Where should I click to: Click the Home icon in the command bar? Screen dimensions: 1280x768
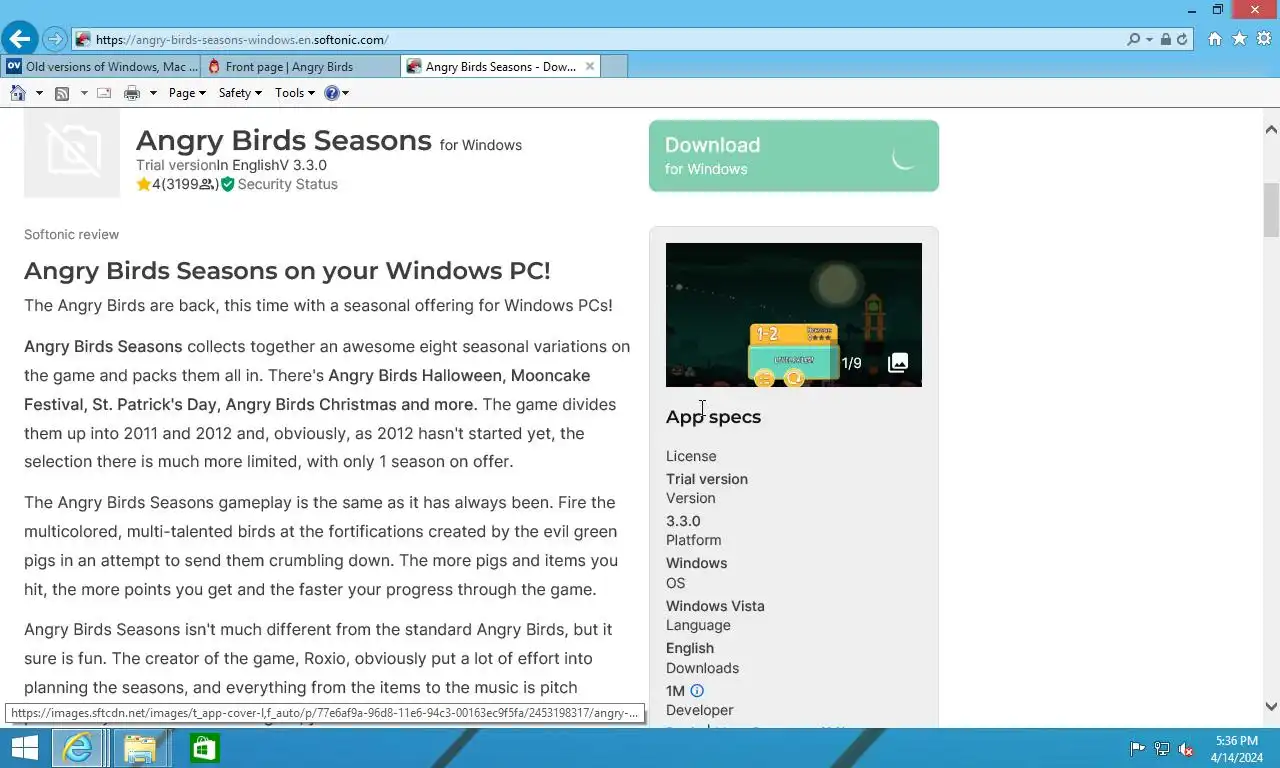tap(17, 93)
